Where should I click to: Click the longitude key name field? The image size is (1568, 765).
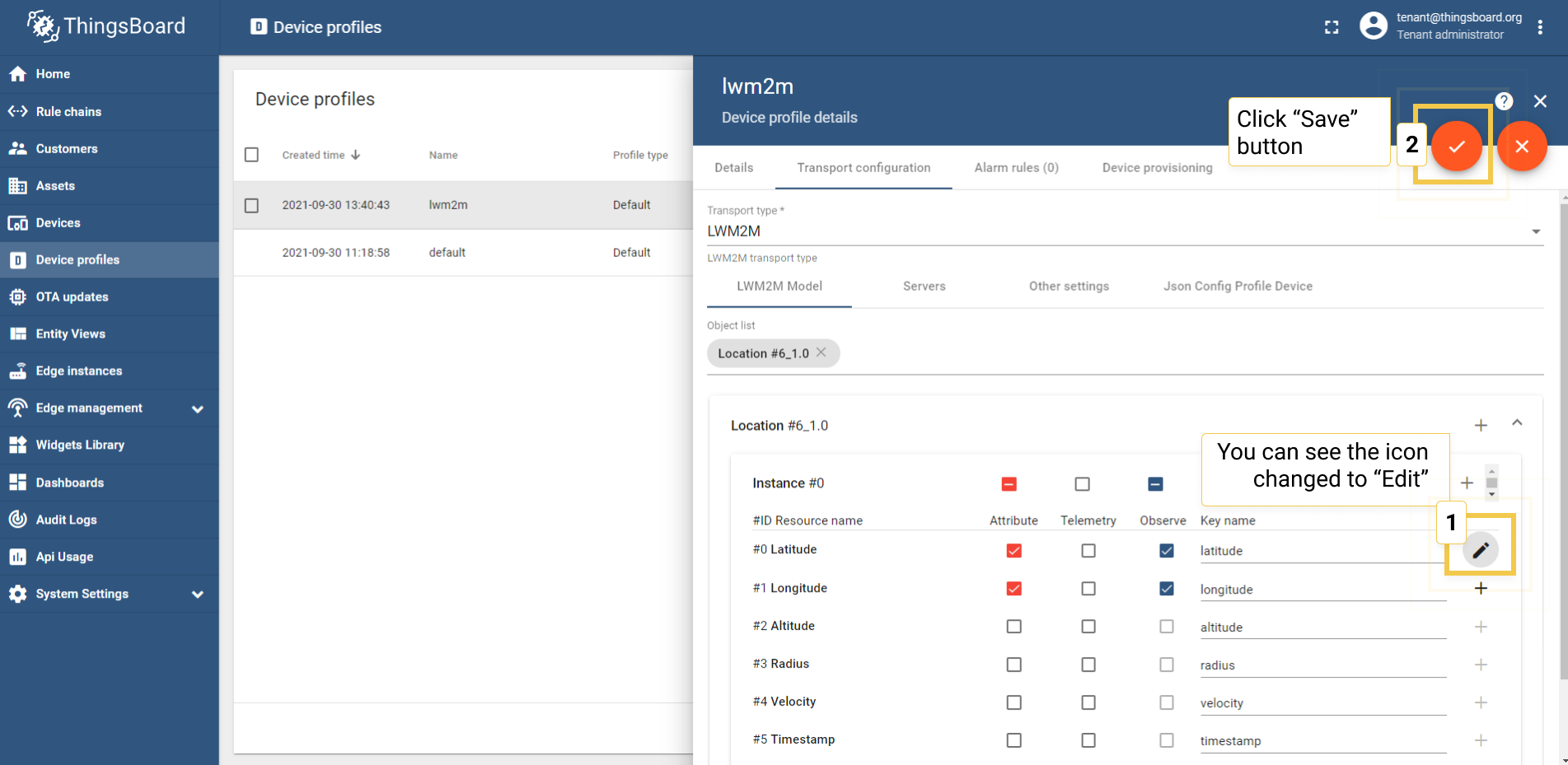click(x=1323, y=590)
